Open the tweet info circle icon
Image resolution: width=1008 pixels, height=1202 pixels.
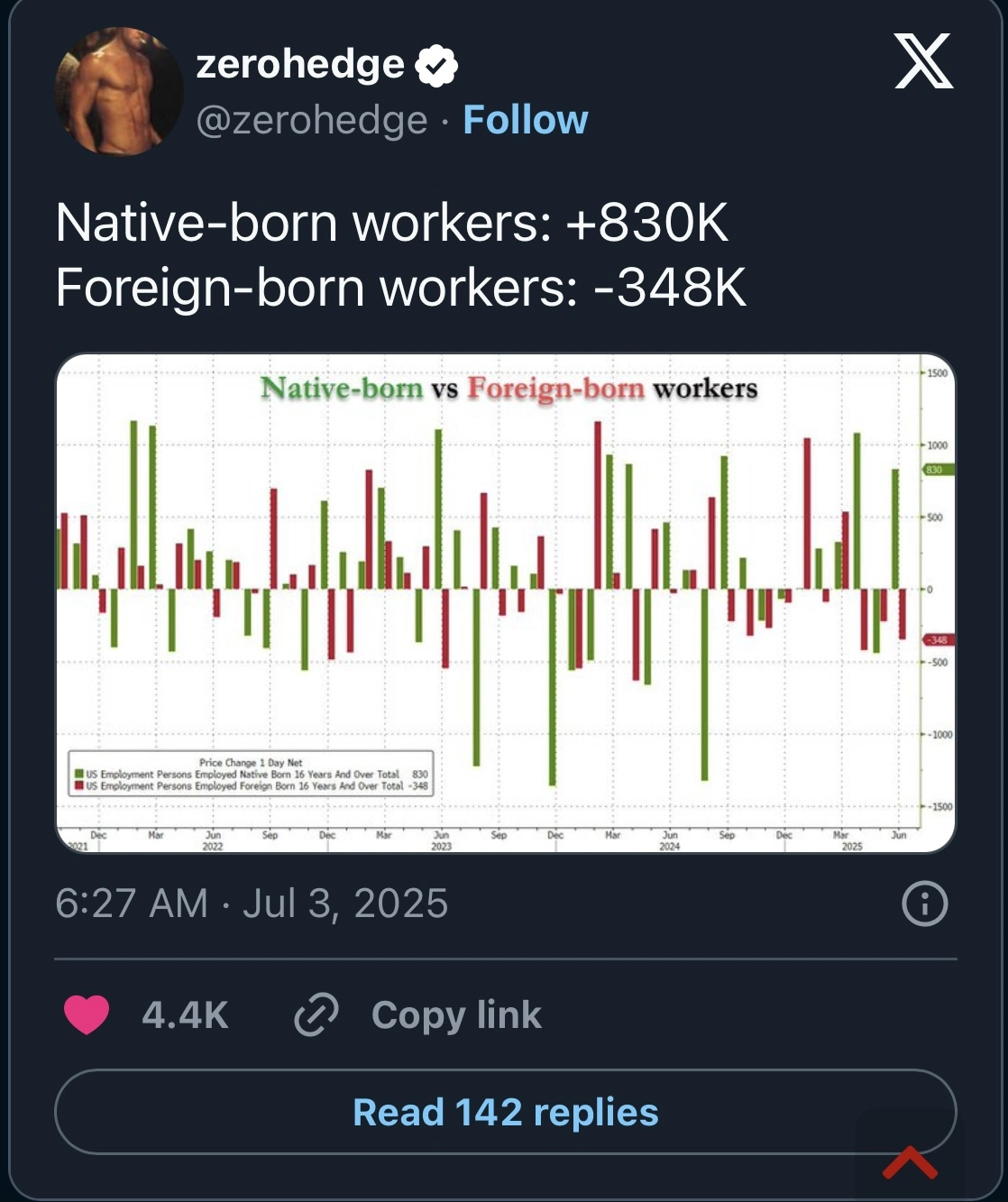click(x=925, y=904)
